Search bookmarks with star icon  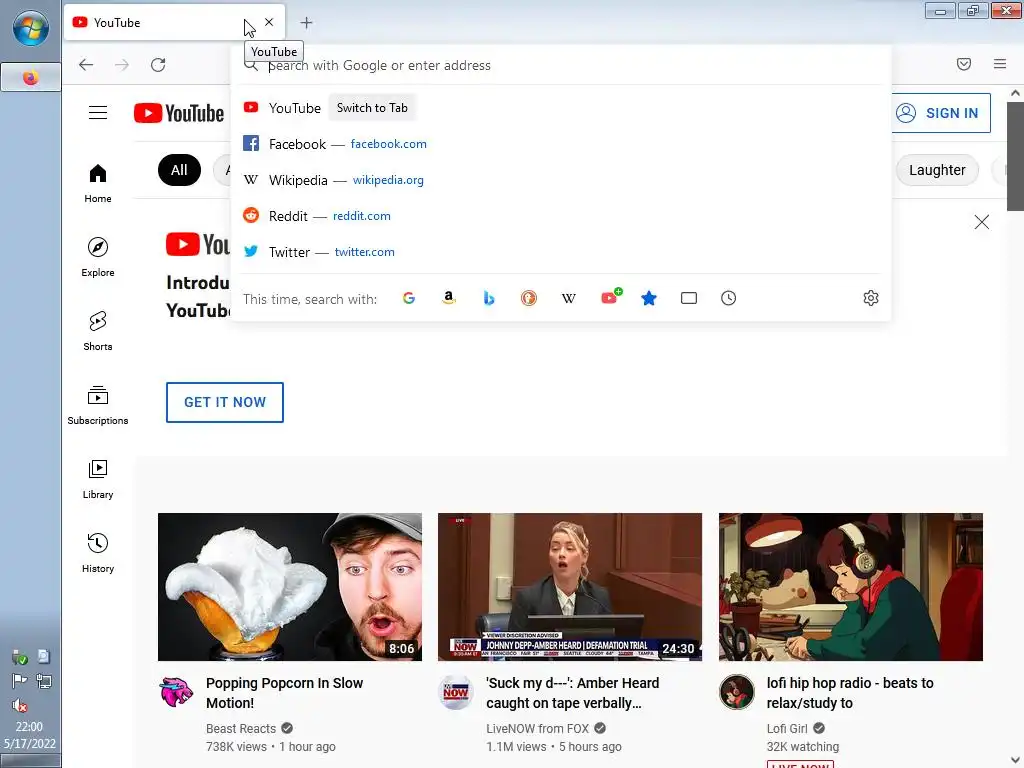click(x=648, y=298)
